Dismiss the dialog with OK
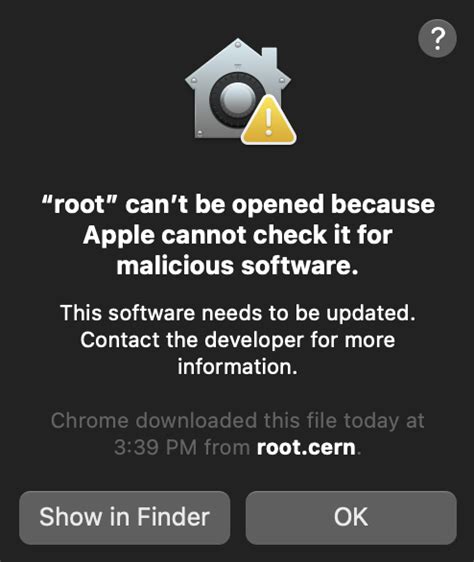 pyautogui.click(x=351, y=517)
